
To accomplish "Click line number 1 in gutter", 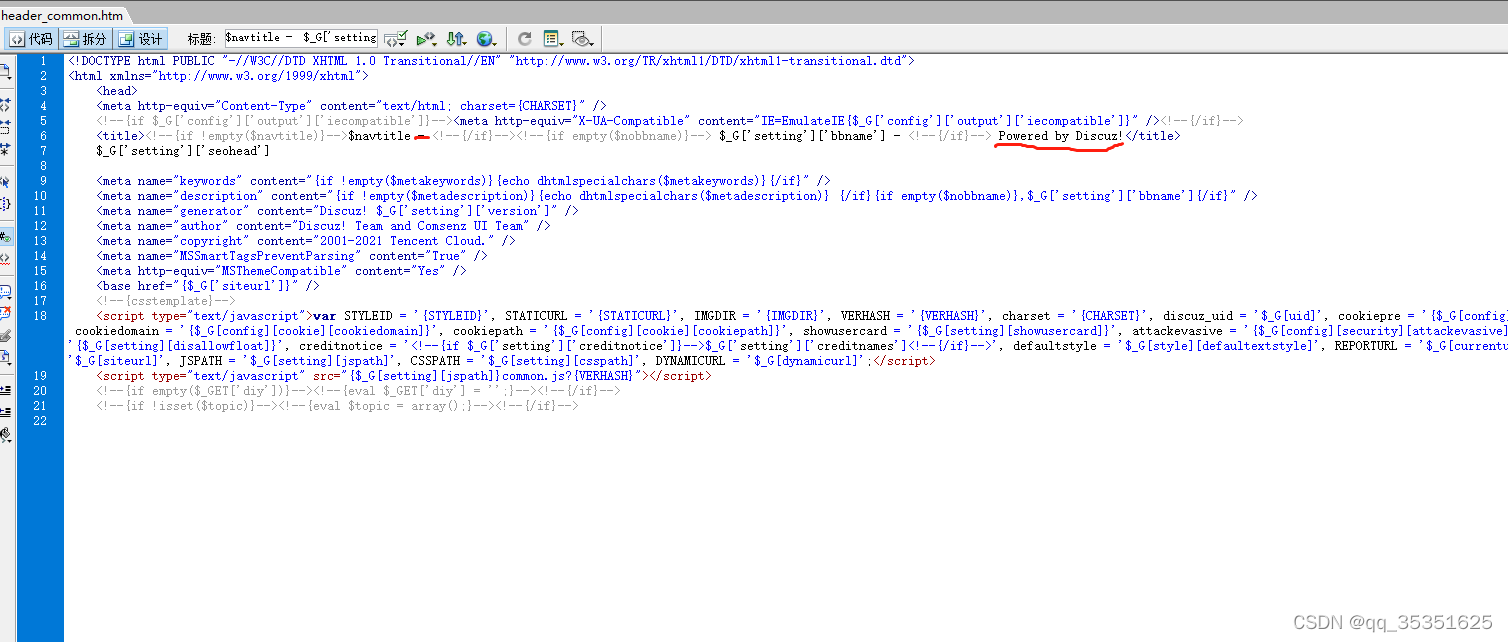I will tap(43, 61).
